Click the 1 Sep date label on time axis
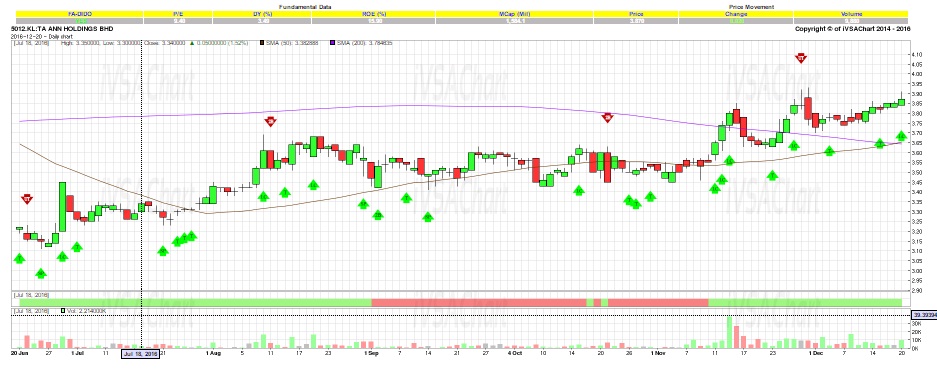The width and height of the screenshot is (937, 369). tap(372, 353)
